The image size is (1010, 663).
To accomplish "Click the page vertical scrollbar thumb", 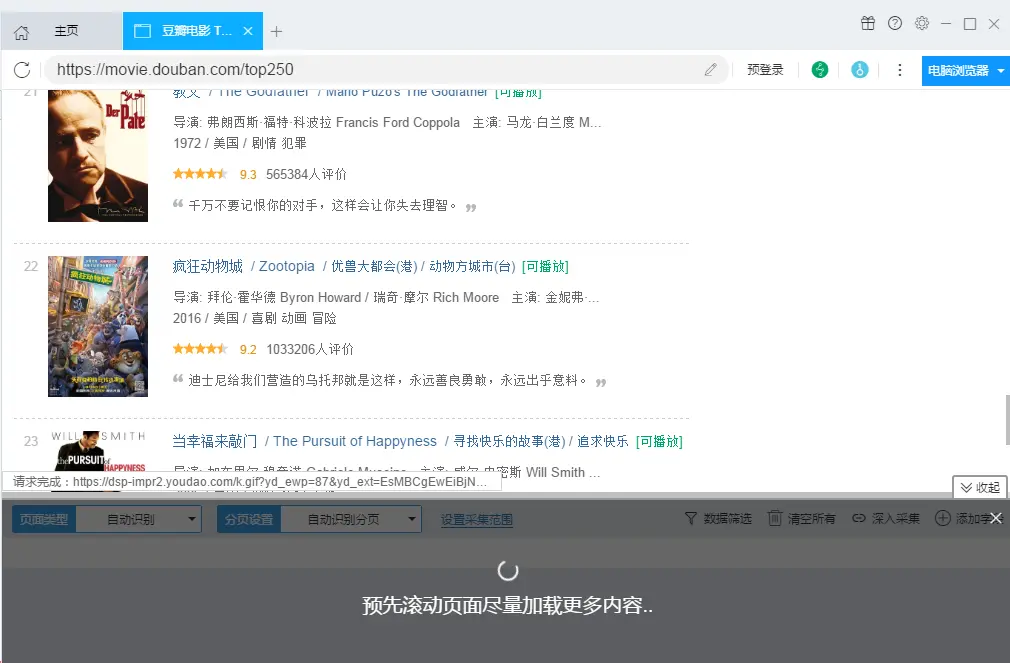I will pos(1007,420).
